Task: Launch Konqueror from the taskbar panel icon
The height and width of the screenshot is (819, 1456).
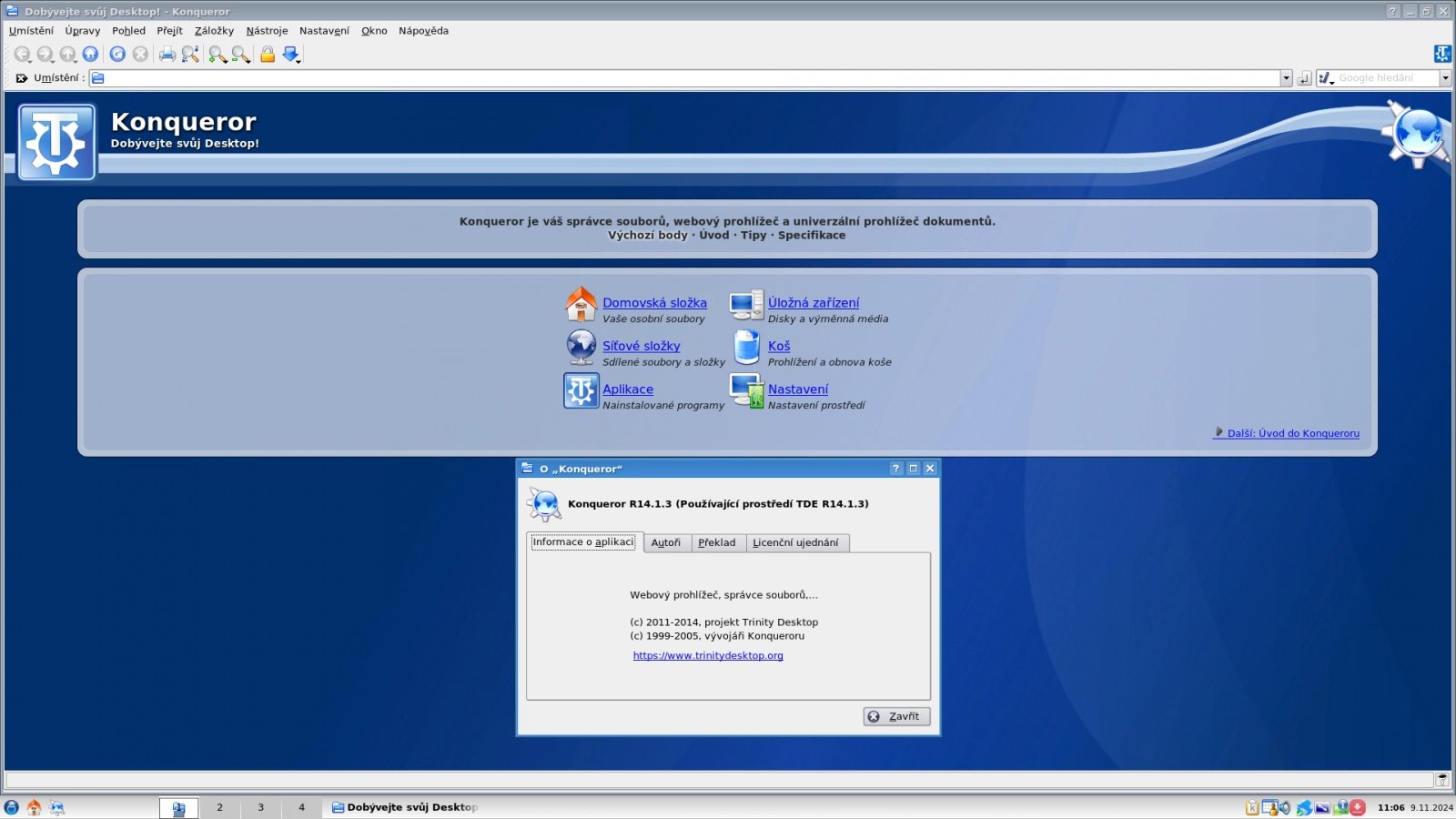Action: coord(56,807)
